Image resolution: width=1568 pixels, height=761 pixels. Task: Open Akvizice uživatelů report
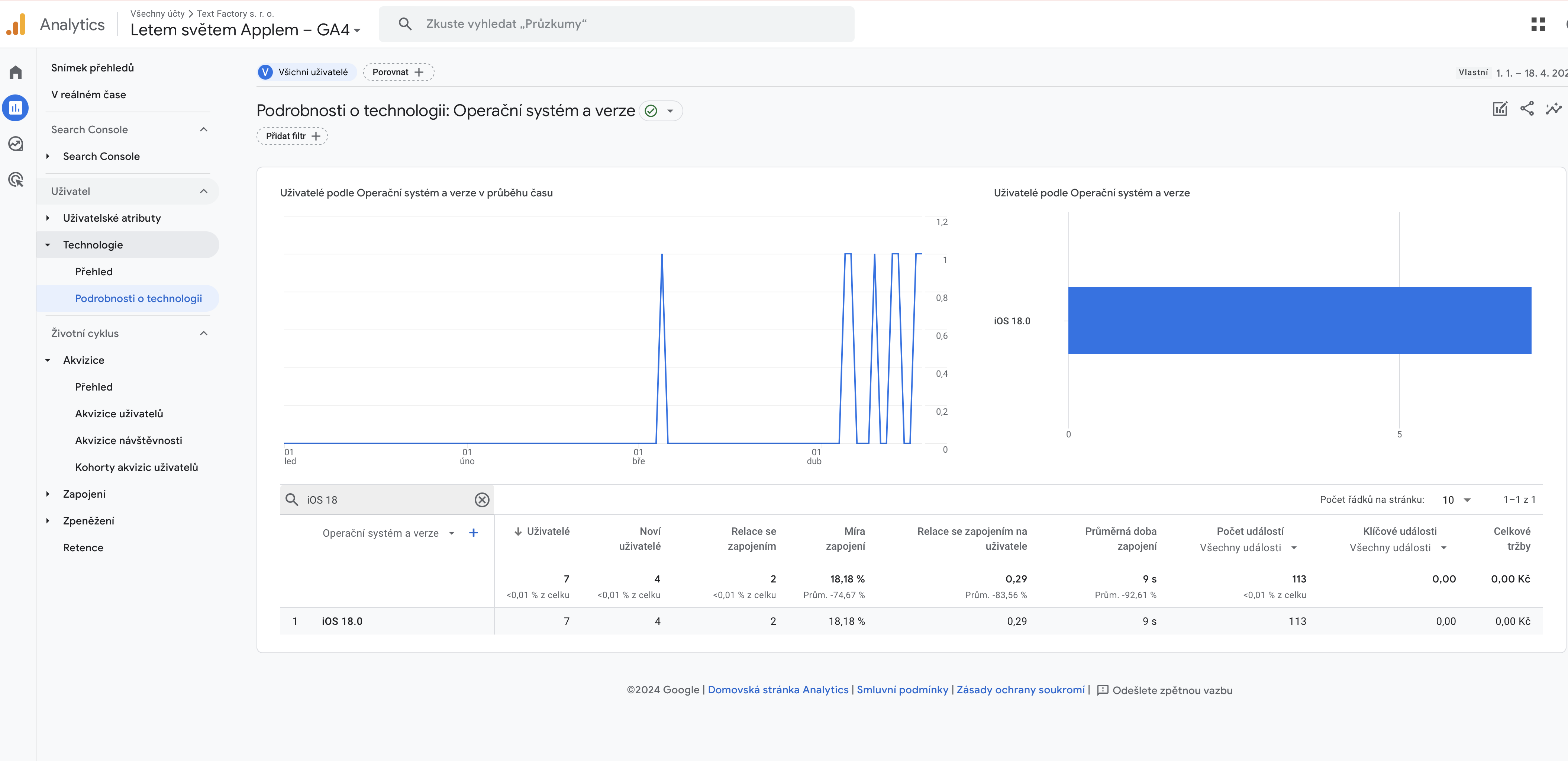pos(119,413)
